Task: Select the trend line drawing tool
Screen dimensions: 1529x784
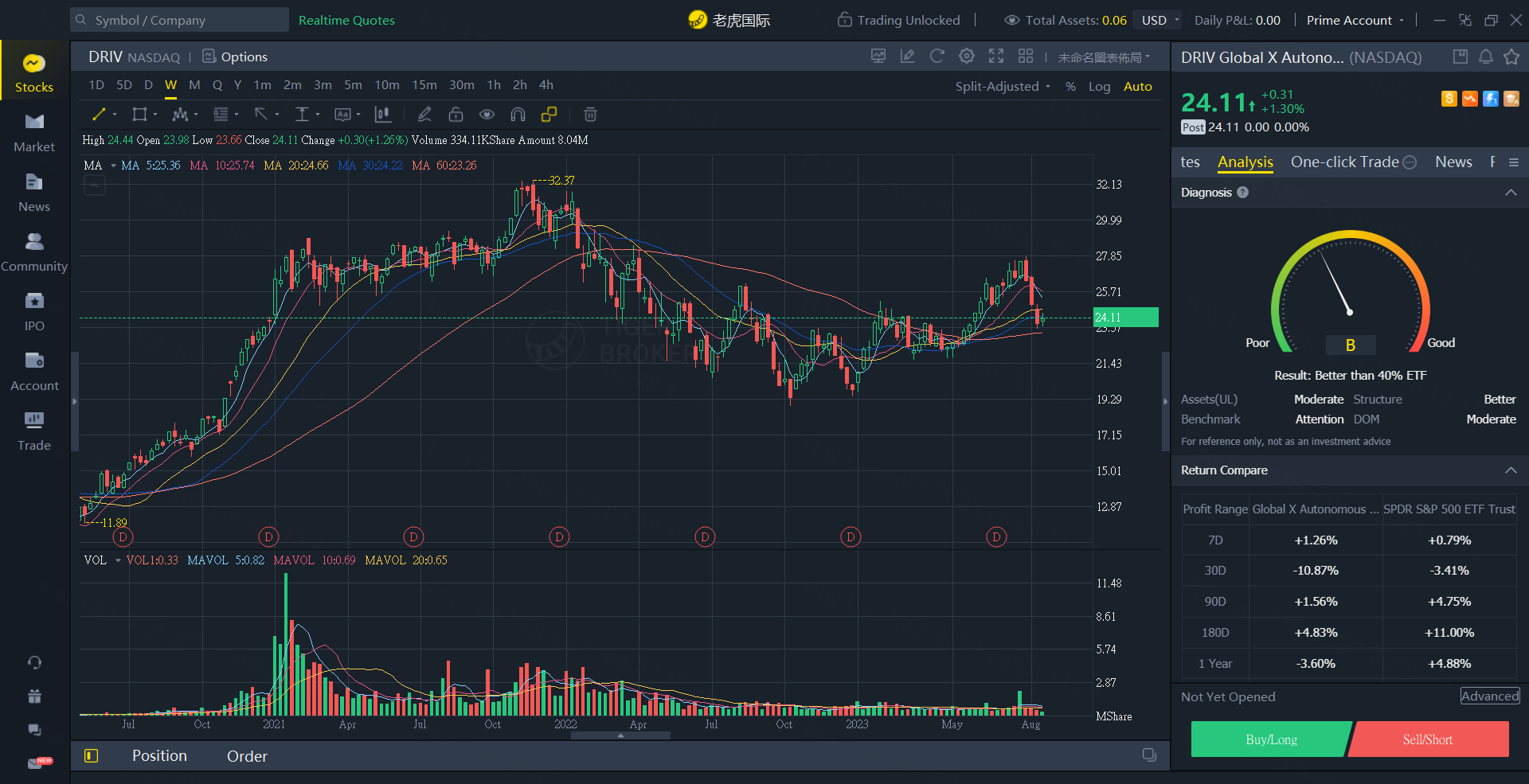Action: [x=99, y=115]
